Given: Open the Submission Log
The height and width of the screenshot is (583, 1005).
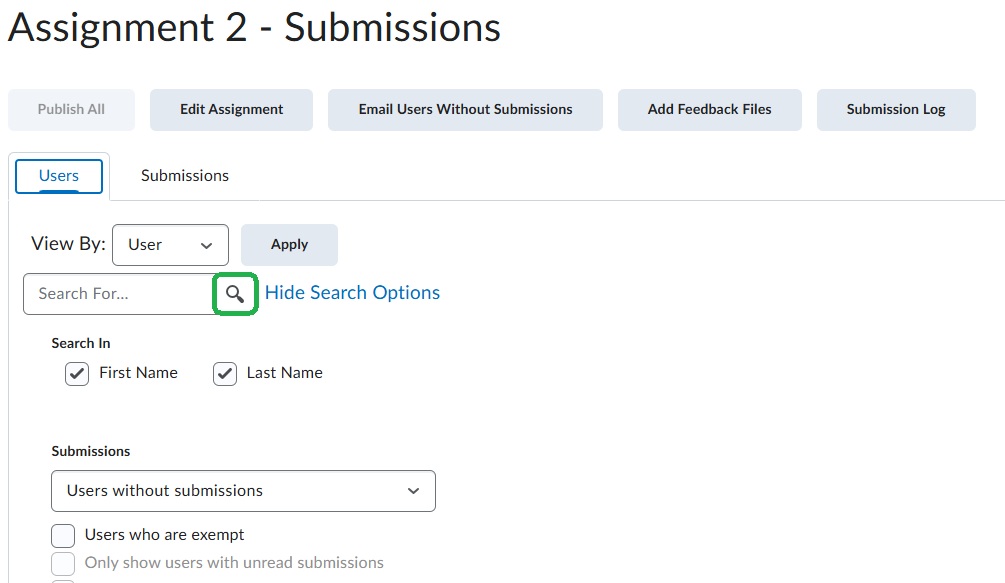Looking at the screenshot, I should (x=895, y=110).
